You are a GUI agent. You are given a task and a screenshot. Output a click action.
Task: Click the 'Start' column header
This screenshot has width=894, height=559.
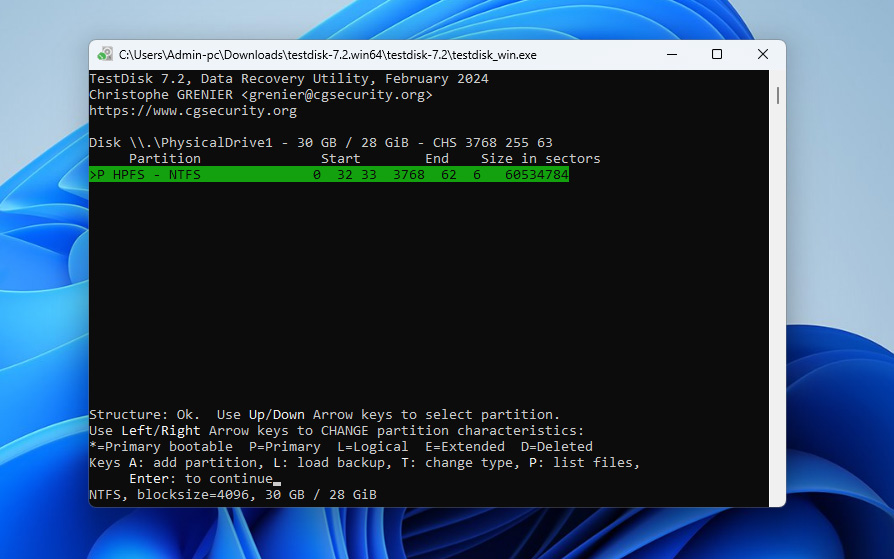(340, 159)
